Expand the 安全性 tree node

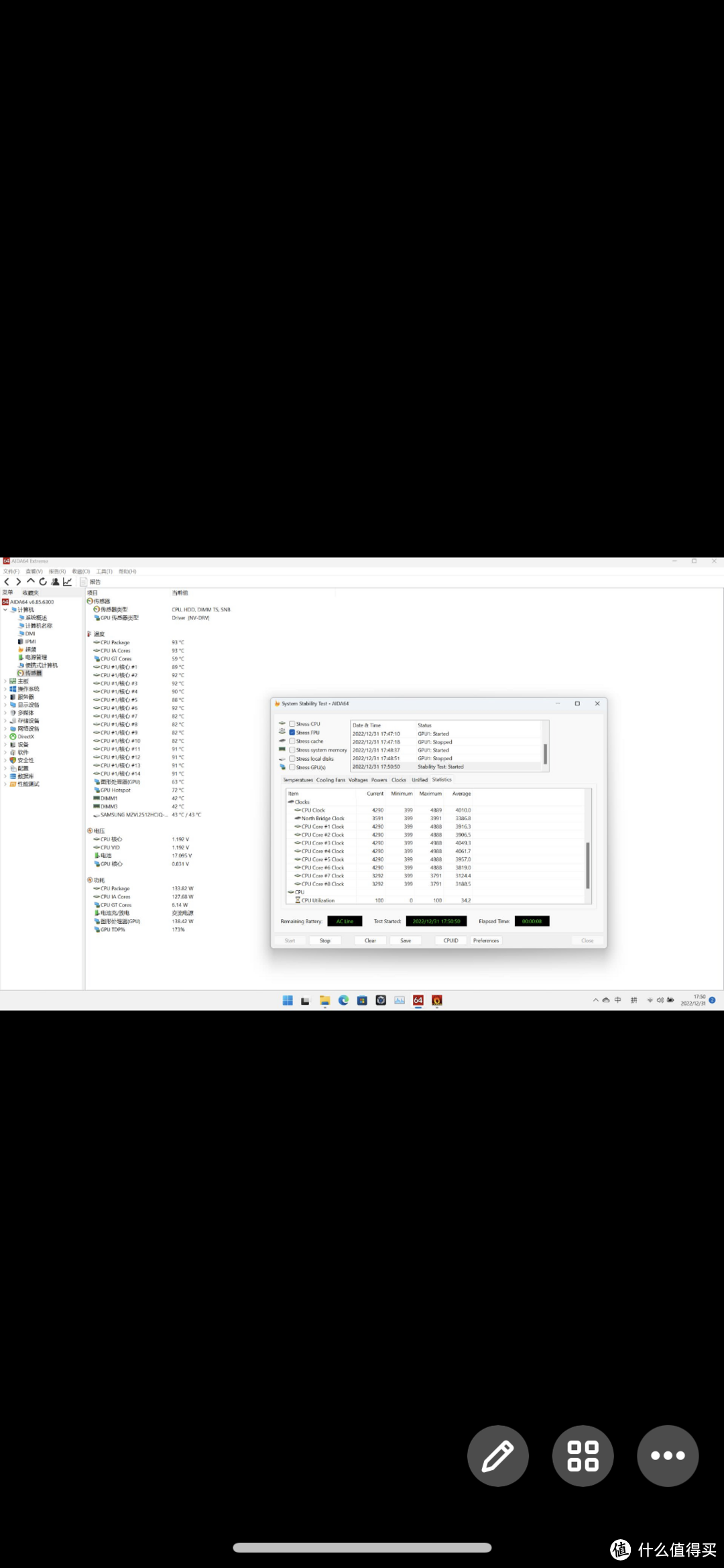(x=5, y=760)
